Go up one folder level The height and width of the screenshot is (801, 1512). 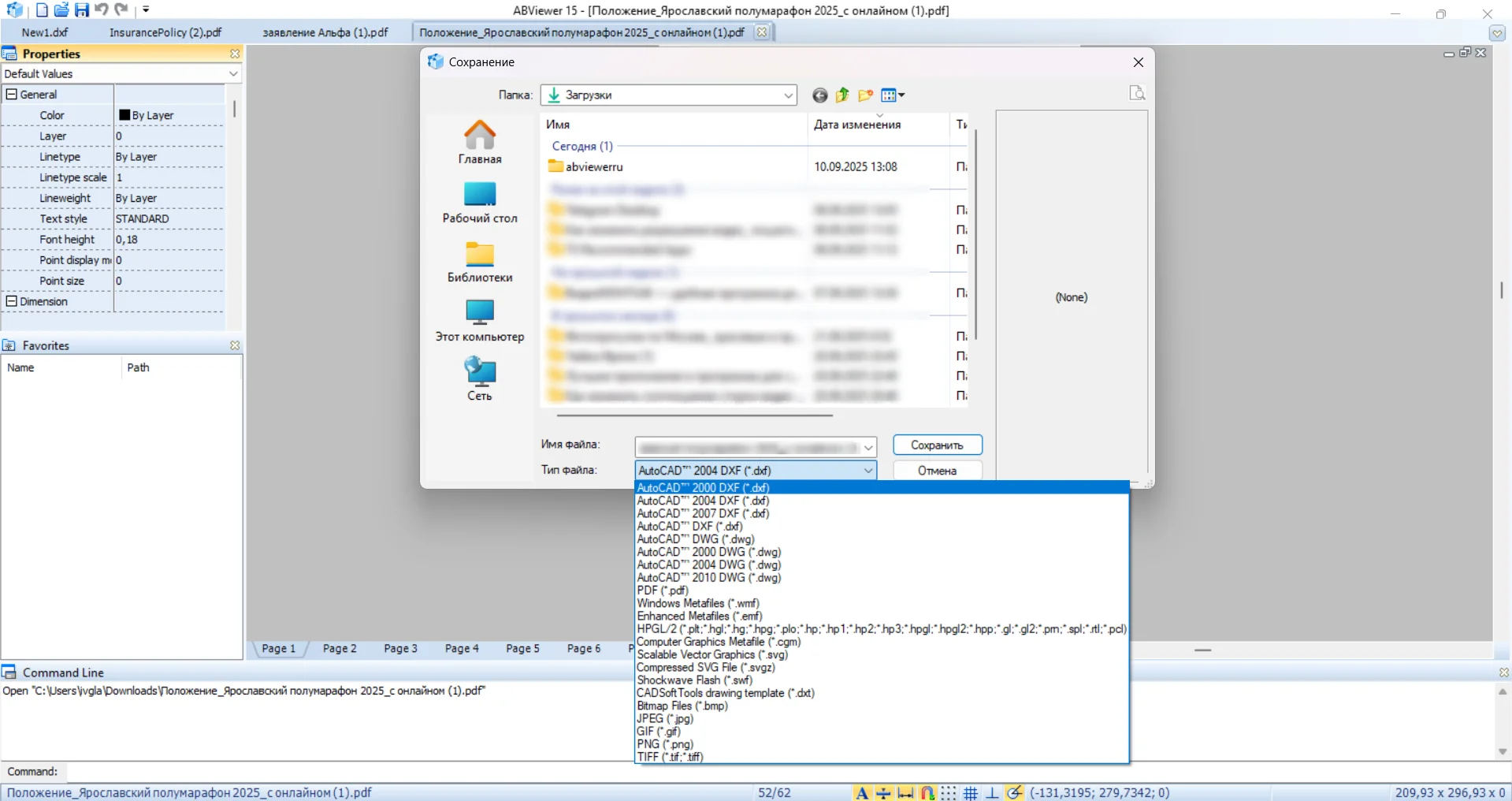842,95
